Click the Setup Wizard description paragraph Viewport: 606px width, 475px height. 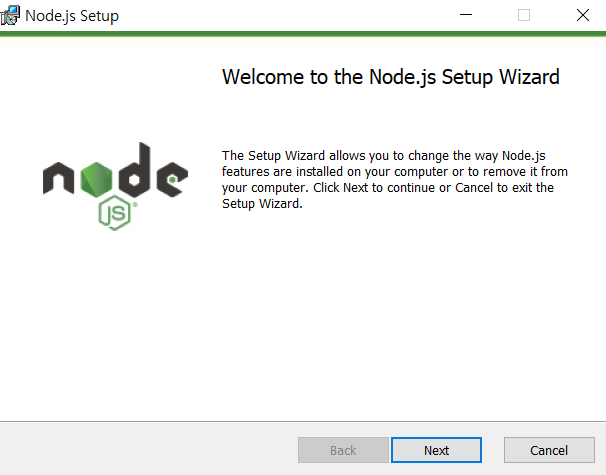pos(395,179)
